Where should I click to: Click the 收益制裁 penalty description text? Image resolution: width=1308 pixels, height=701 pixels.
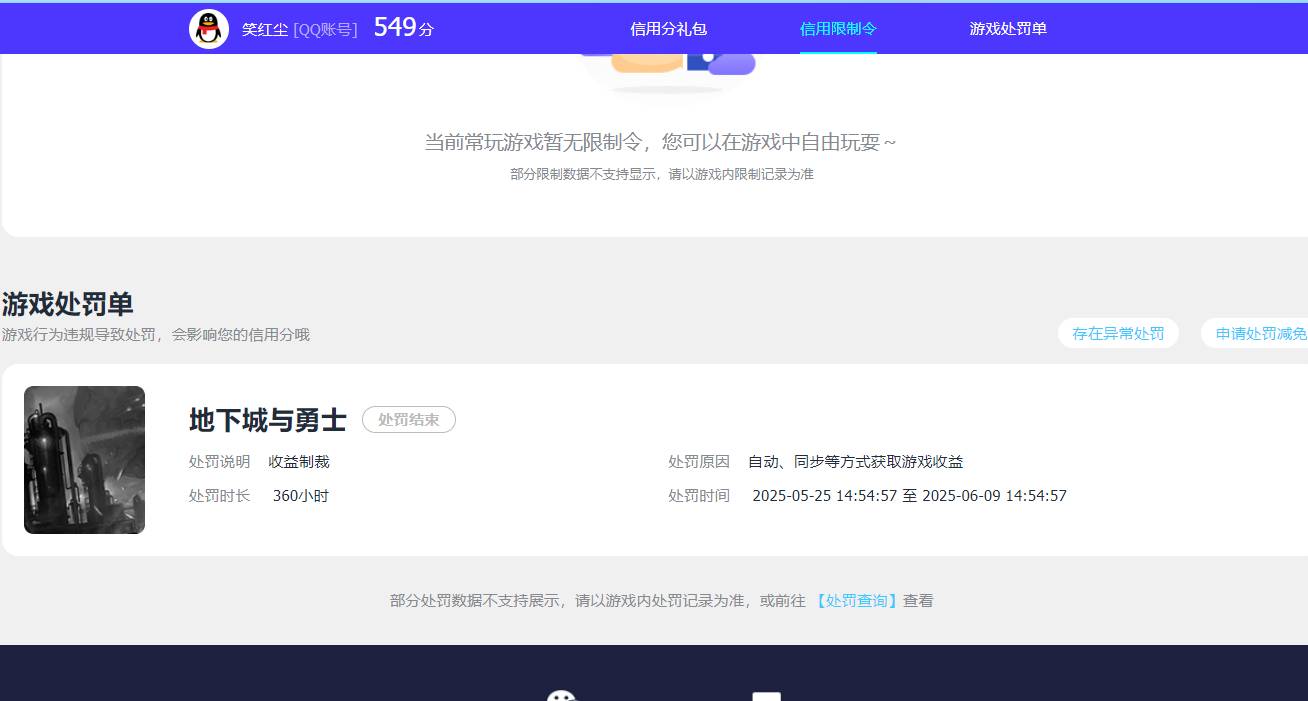coord(301,461)
